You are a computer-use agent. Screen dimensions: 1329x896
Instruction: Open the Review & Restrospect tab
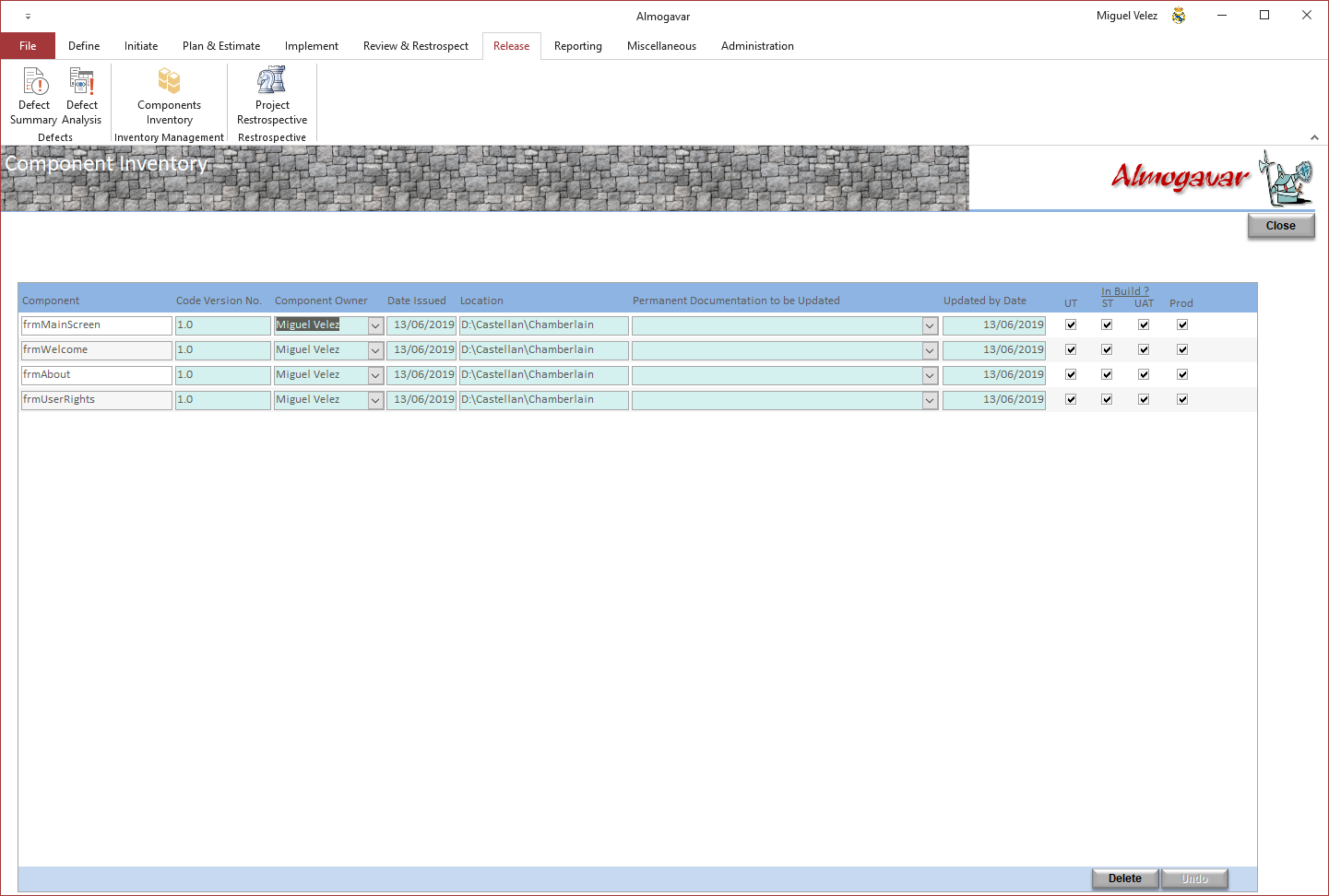pos(416,46)
